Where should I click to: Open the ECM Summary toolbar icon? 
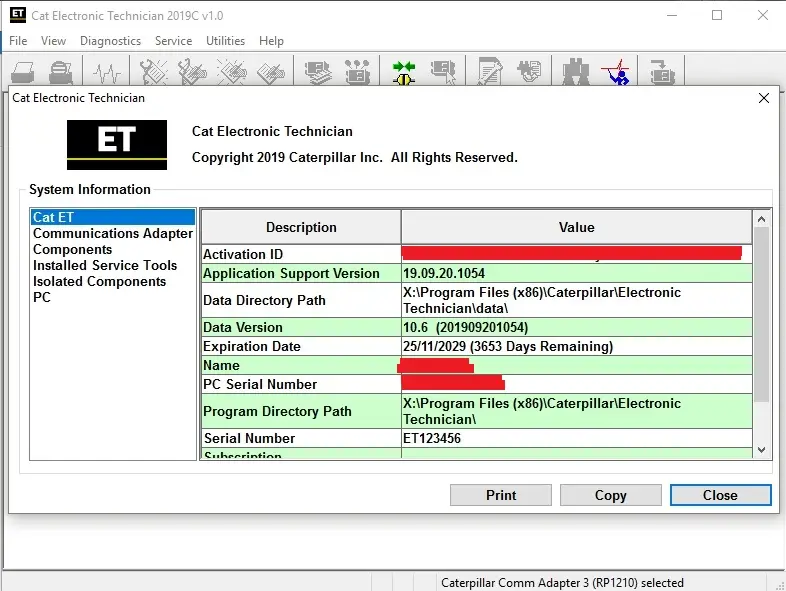pyautogui.click(x=318, y=72)
